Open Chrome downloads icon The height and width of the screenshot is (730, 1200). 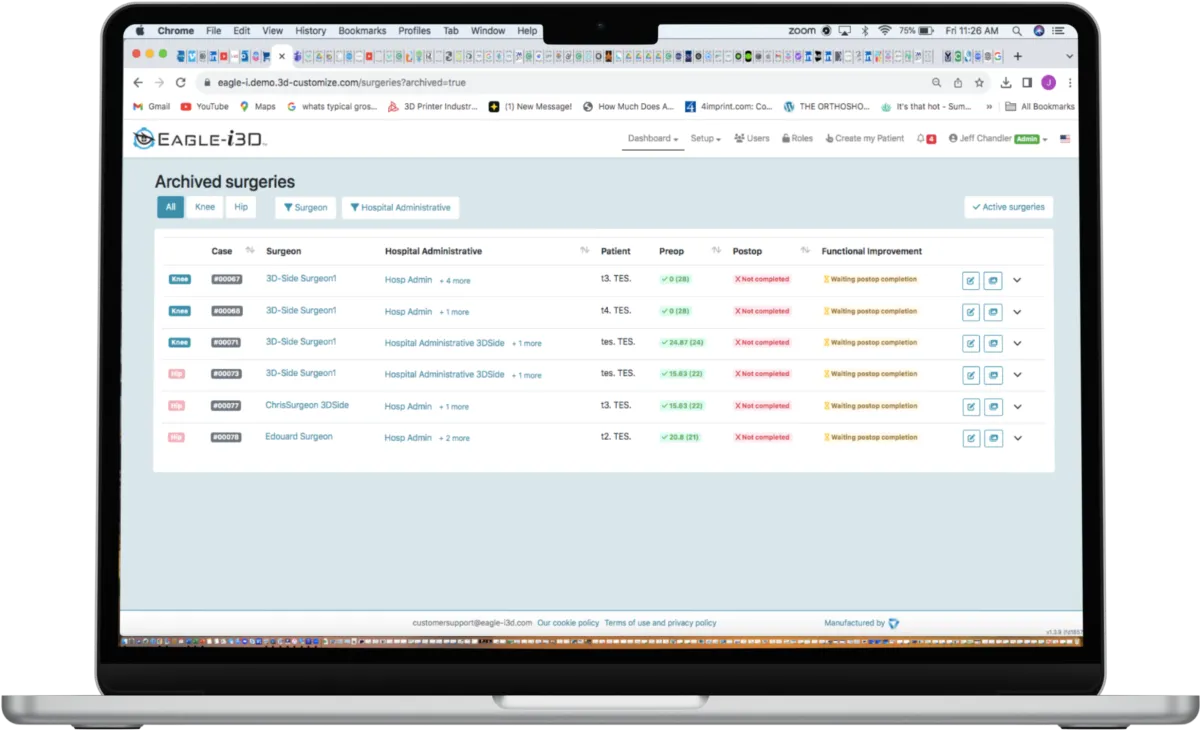coord(1006,83)
